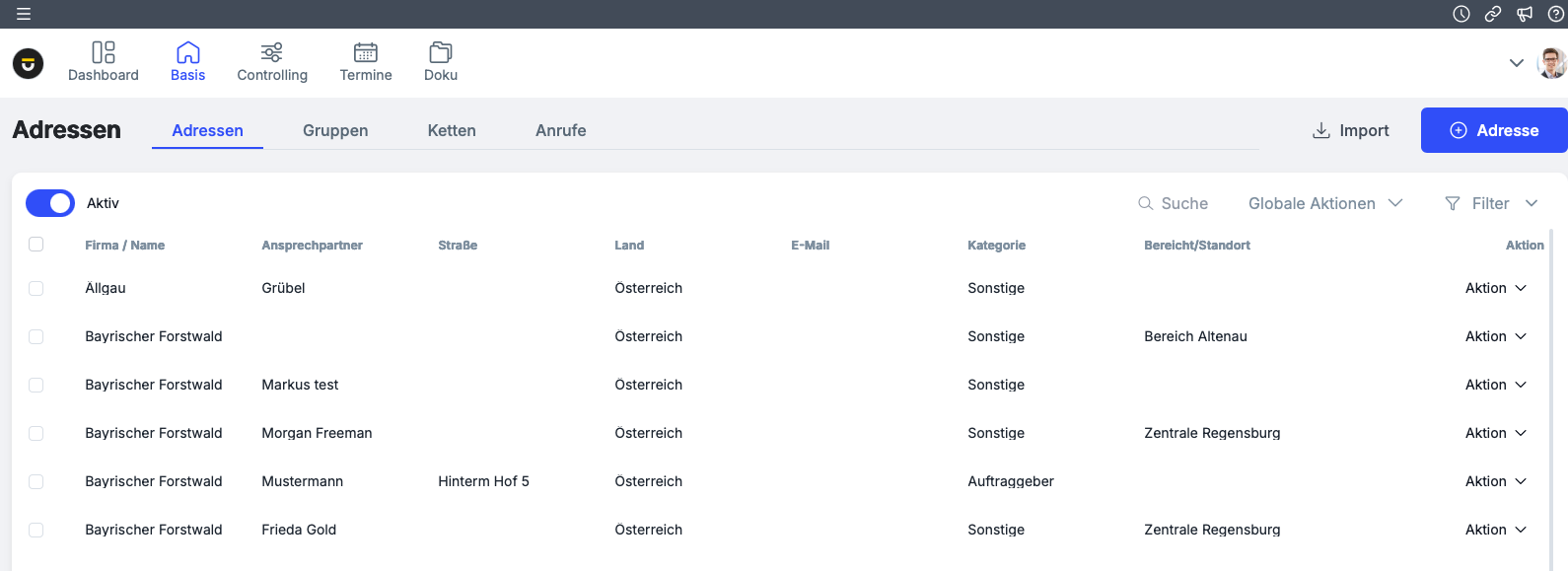Check the select-all header checkbox
The height and width of the screenshot is (571, 1568).
click(x=36, y=245)
